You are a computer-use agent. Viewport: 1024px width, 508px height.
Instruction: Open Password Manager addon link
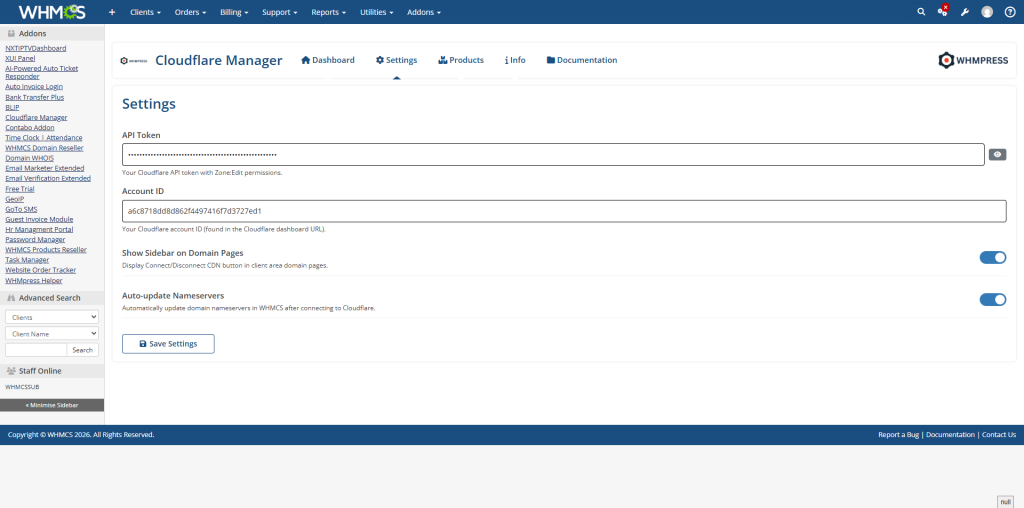(x=35, y=240)
